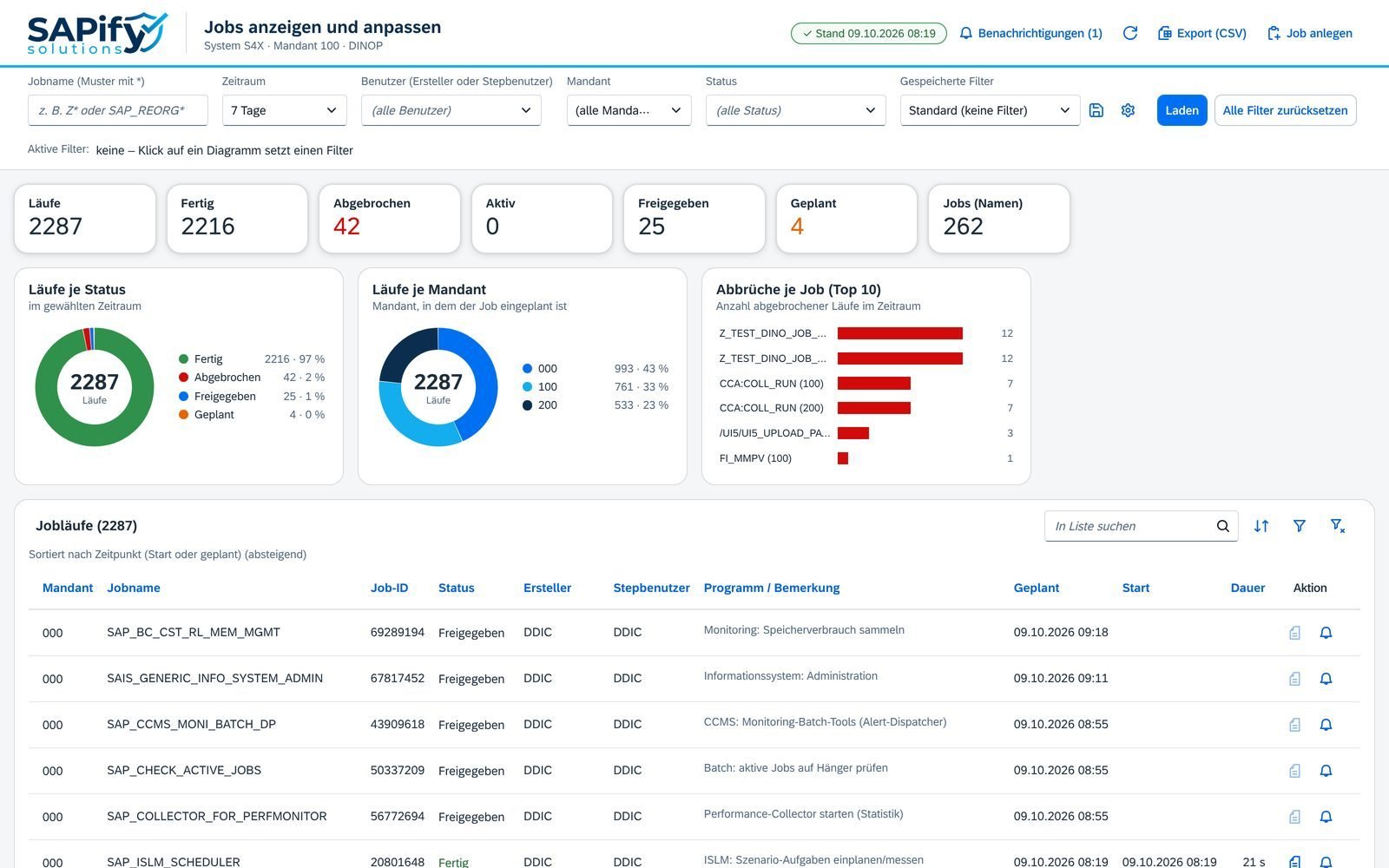Viewport: 1389px width, 868px height.
Task: Open the Zeitraum 7 Tage dropdown
Action: point(285,110)
